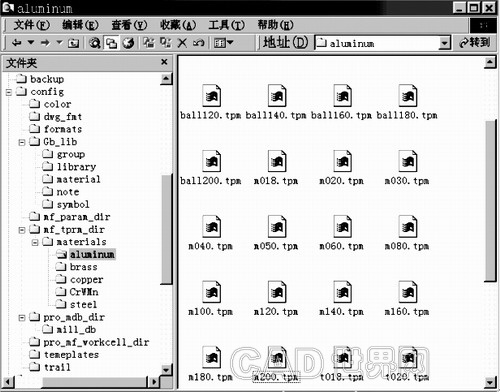The image size is (500, 392).
Task: Collapse the mf_tprm_dir folder node
Action: pyautogui.click(x=22, y=230)
